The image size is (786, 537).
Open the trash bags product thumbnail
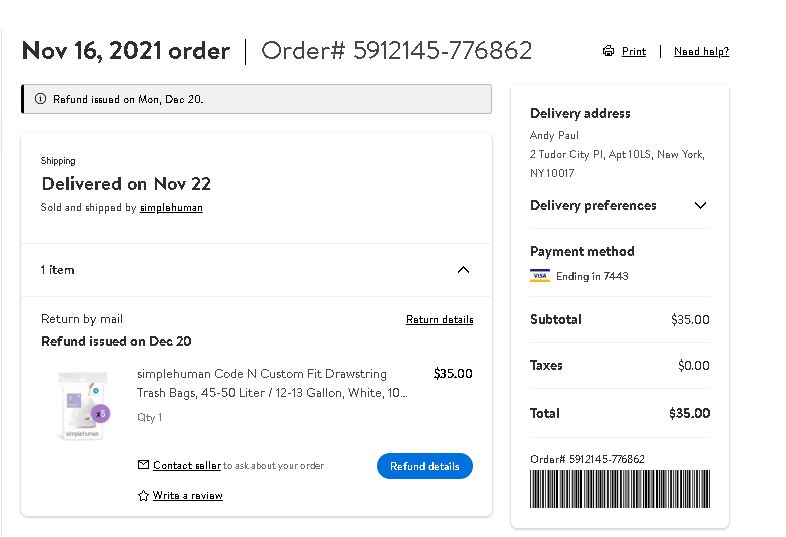[83, 405]
